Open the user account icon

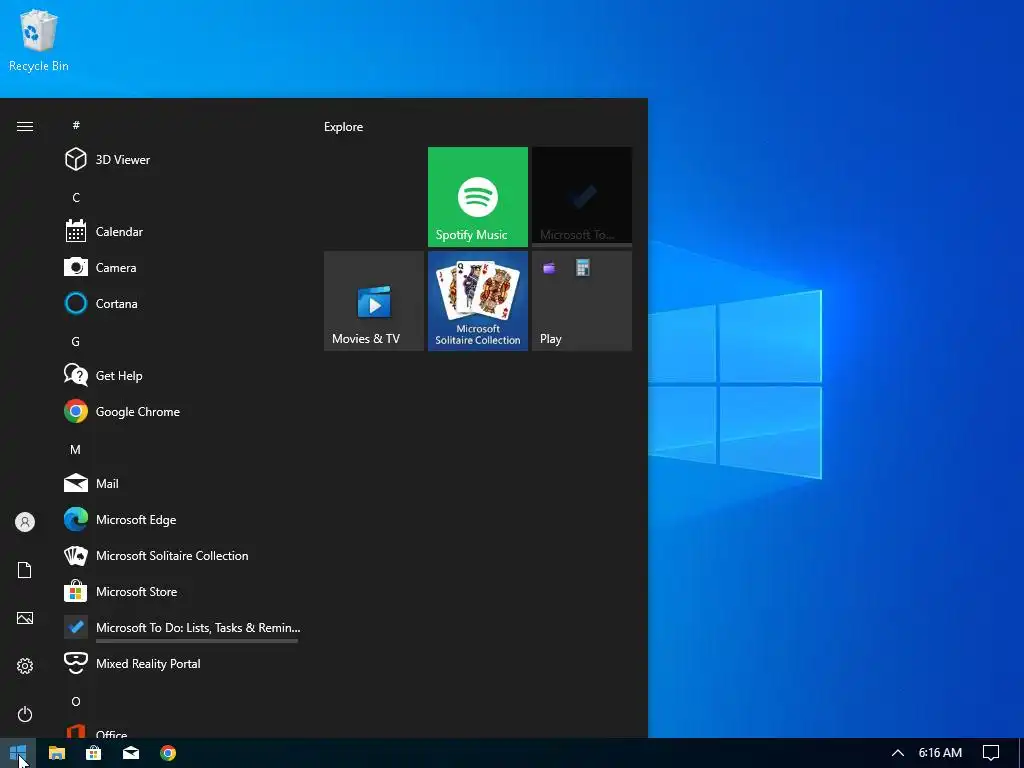coord(25,522)
